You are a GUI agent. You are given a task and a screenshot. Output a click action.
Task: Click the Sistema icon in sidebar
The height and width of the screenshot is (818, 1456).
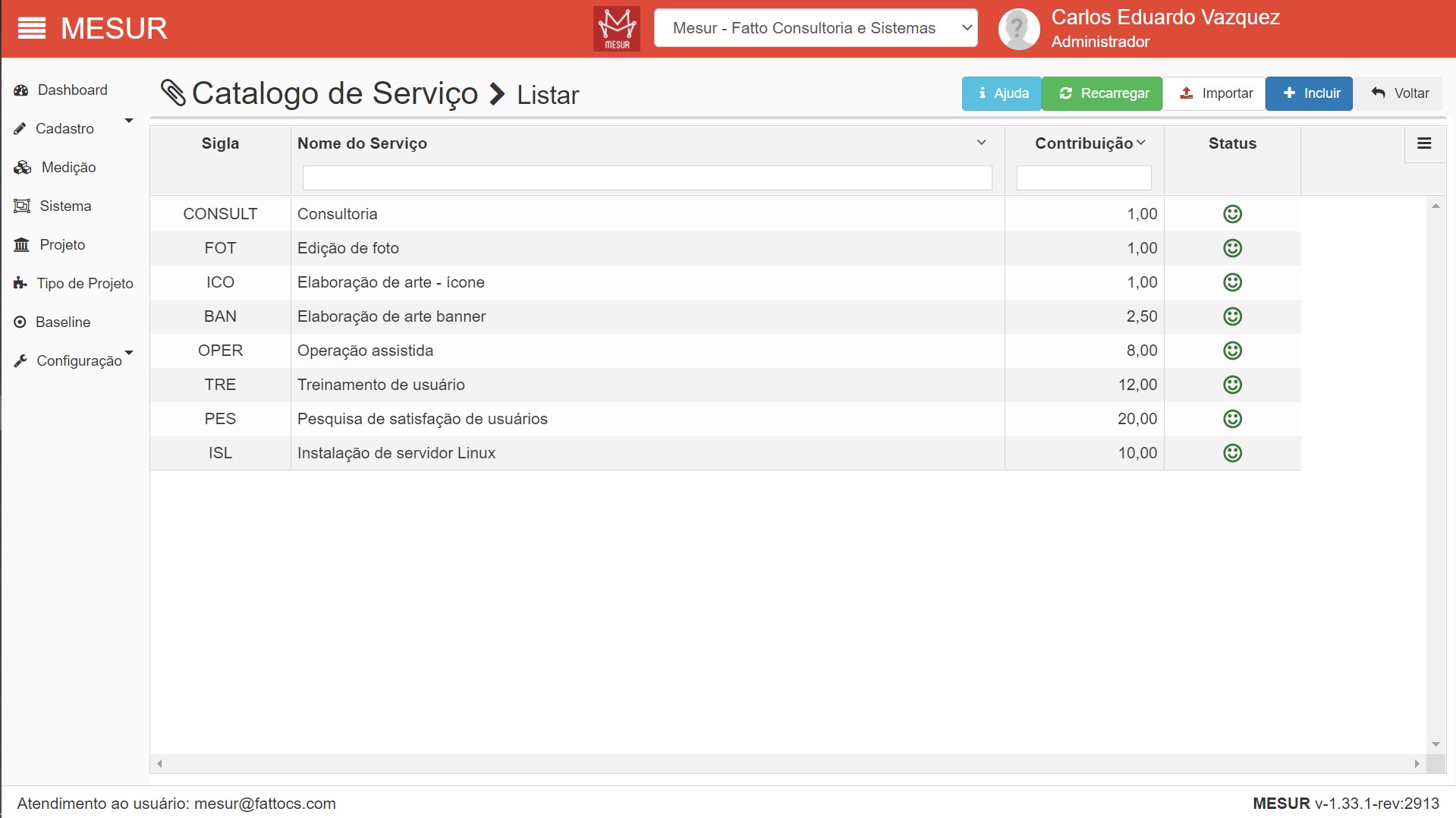(x=22, y=206)
